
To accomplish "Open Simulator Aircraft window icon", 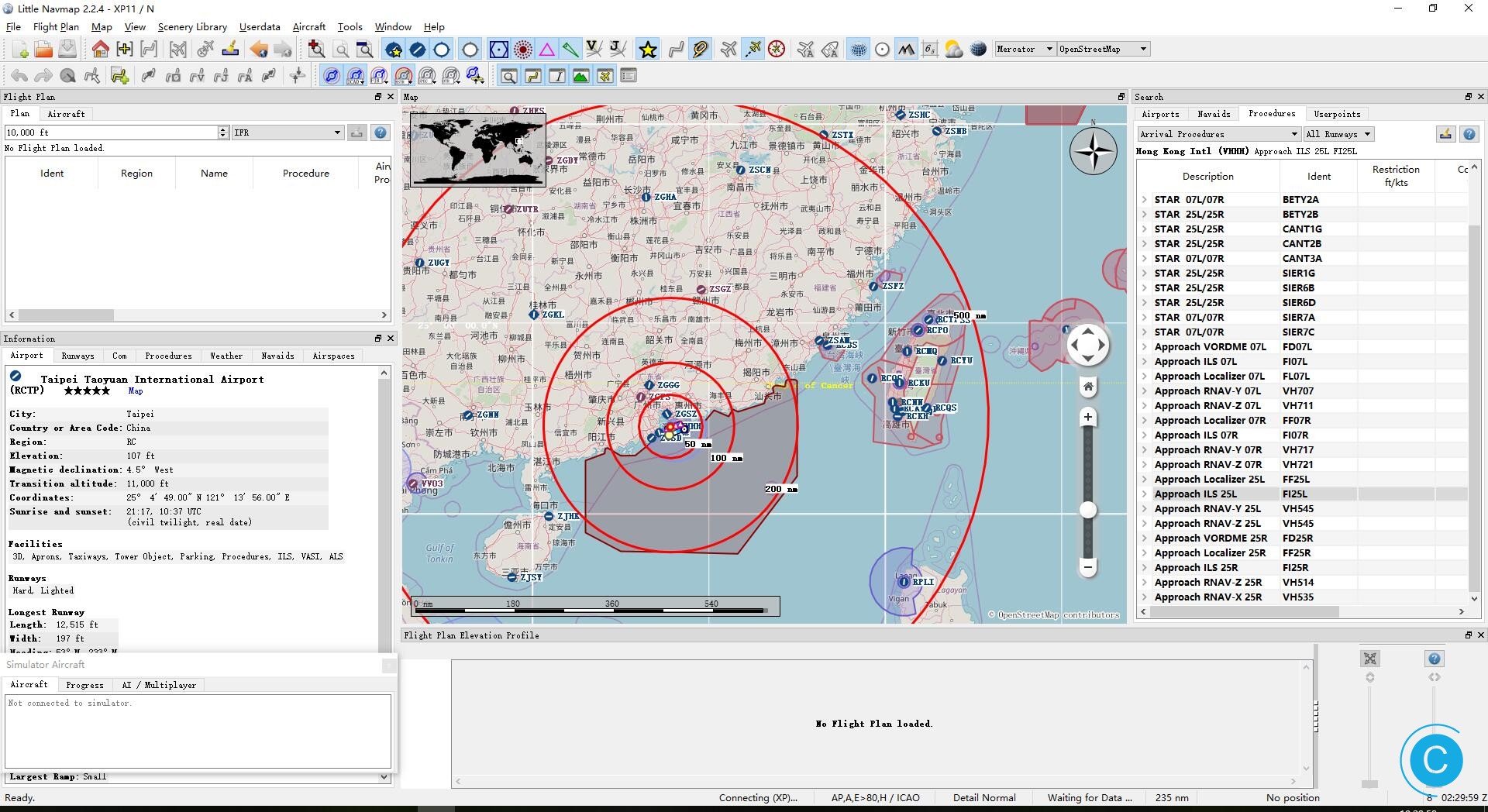I will point(605,76).
